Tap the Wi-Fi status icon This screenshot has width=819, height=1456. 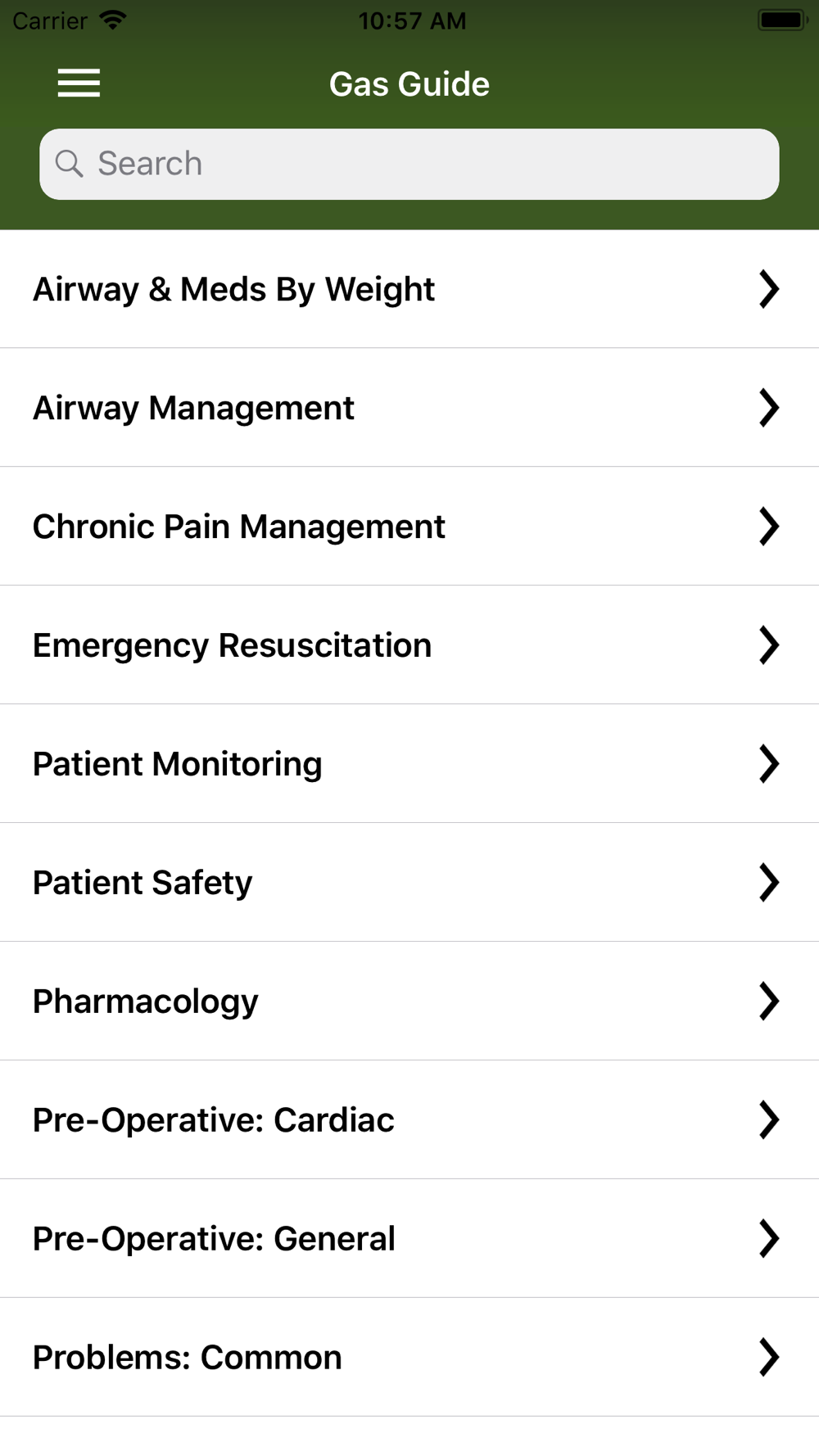[x=112, y=20]
